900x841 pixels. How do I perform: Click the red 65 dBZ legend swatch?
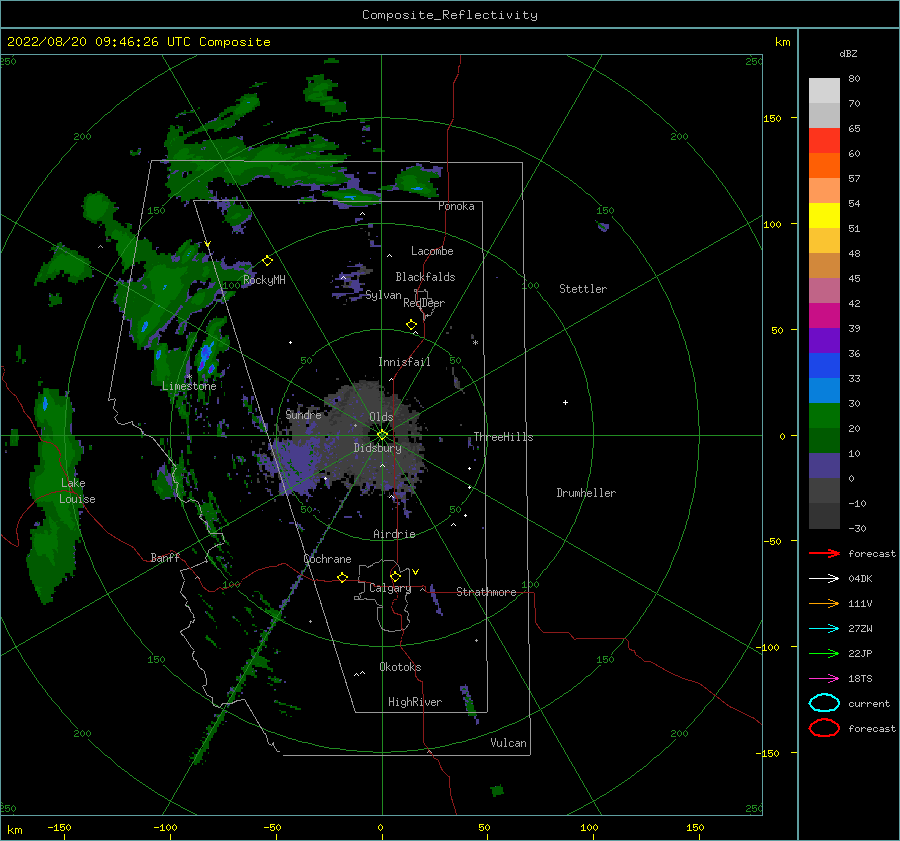click(824, 141)
